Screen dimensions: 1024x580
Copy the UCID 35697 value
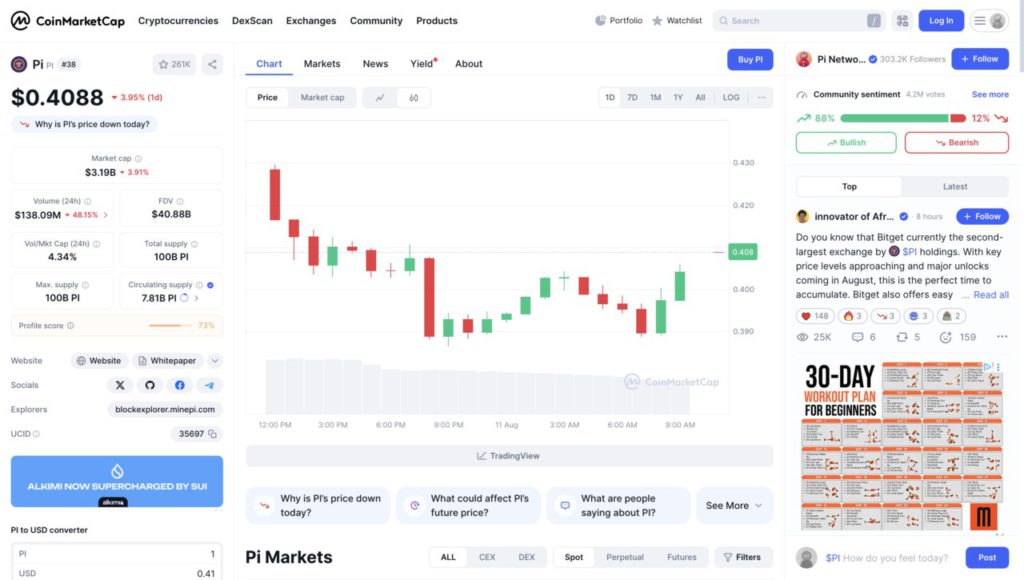pos(213,434)
